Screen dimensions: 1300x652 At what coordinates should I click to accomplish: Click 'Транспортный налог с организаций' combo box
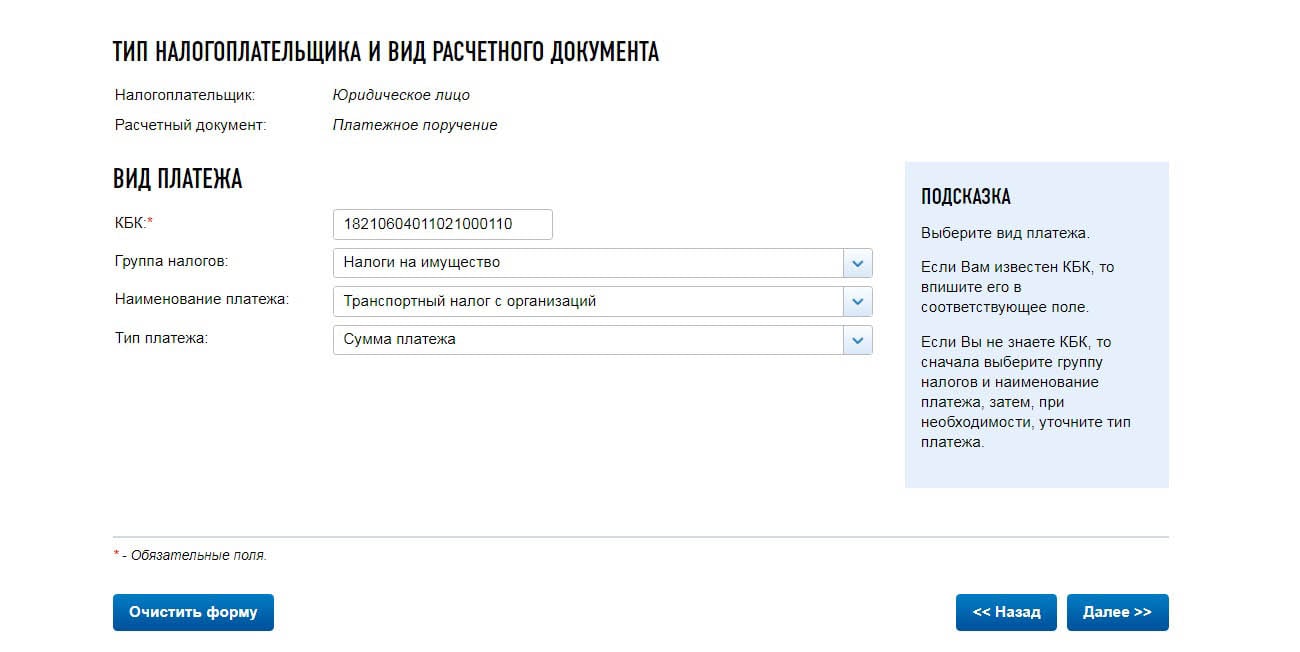pos(602,301)
